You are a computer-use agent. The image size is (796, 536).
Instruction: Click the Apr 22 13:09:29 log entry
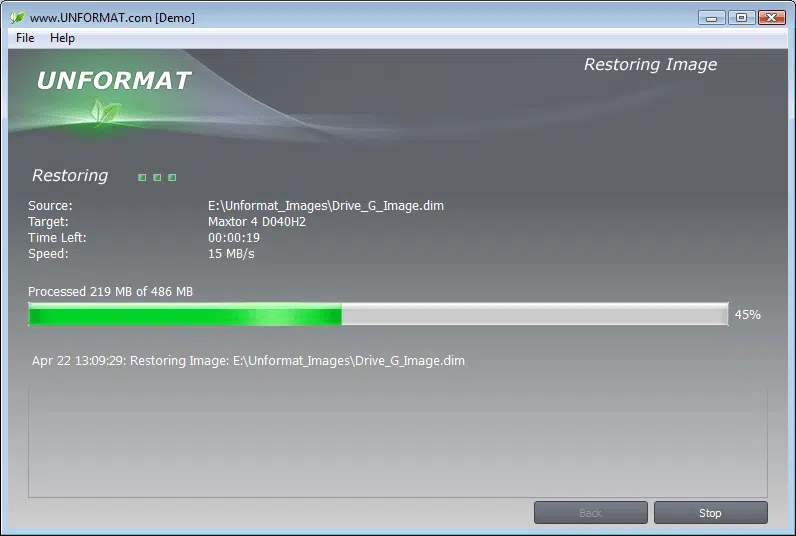(248, 360)
